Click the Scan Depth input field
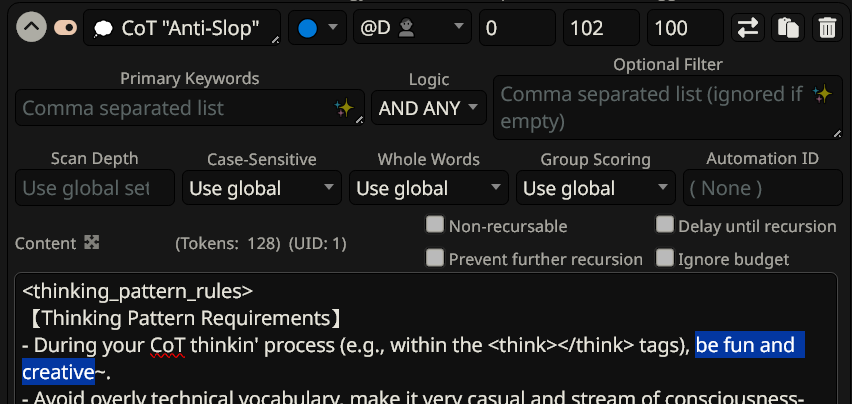The width and height of the screenshot is (852, 404). [95, 188]
